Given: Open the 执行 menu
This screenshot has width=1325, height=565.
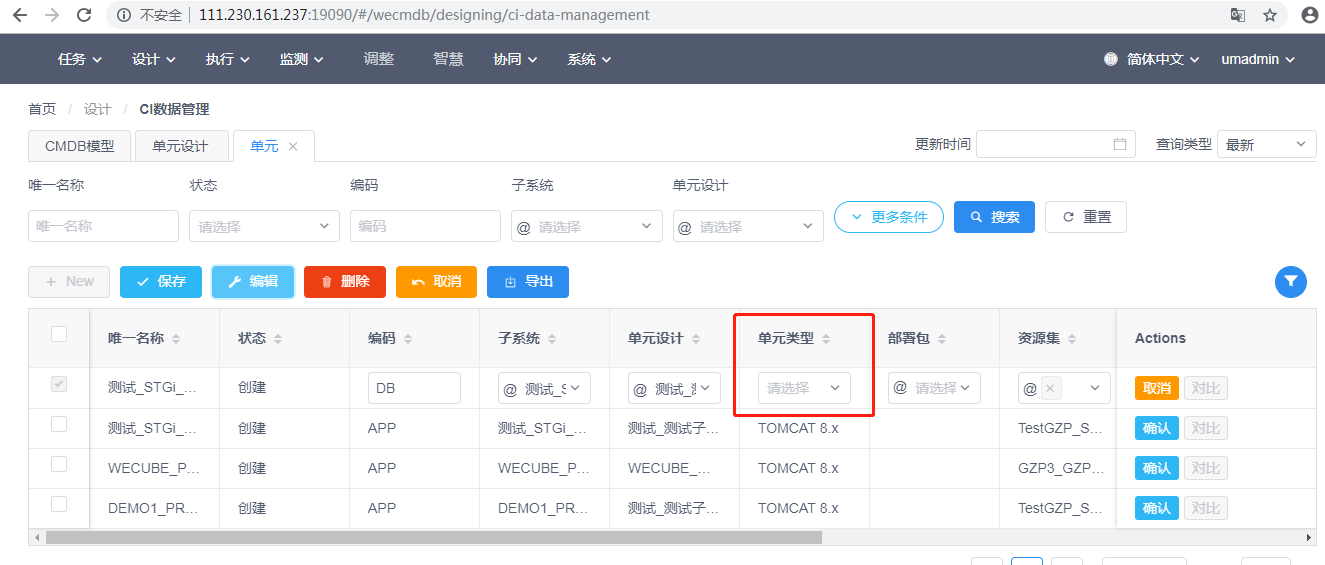Looking at the screenshot, I should (x=228, y=59).
